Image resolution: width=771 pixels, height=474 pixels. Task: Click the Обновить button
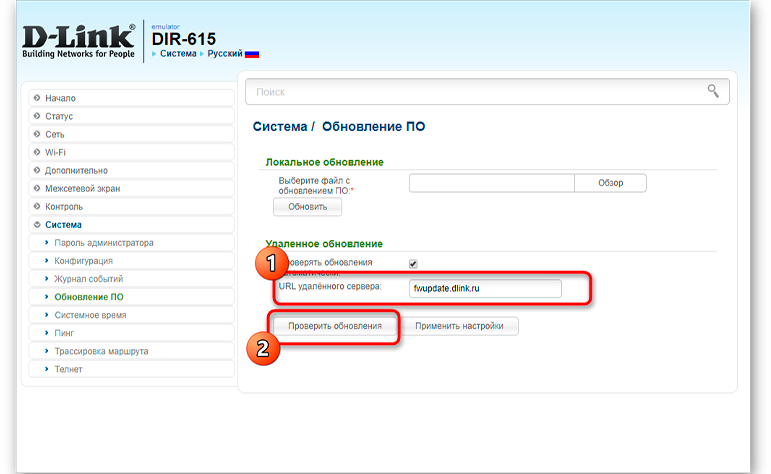click(307, 207)
